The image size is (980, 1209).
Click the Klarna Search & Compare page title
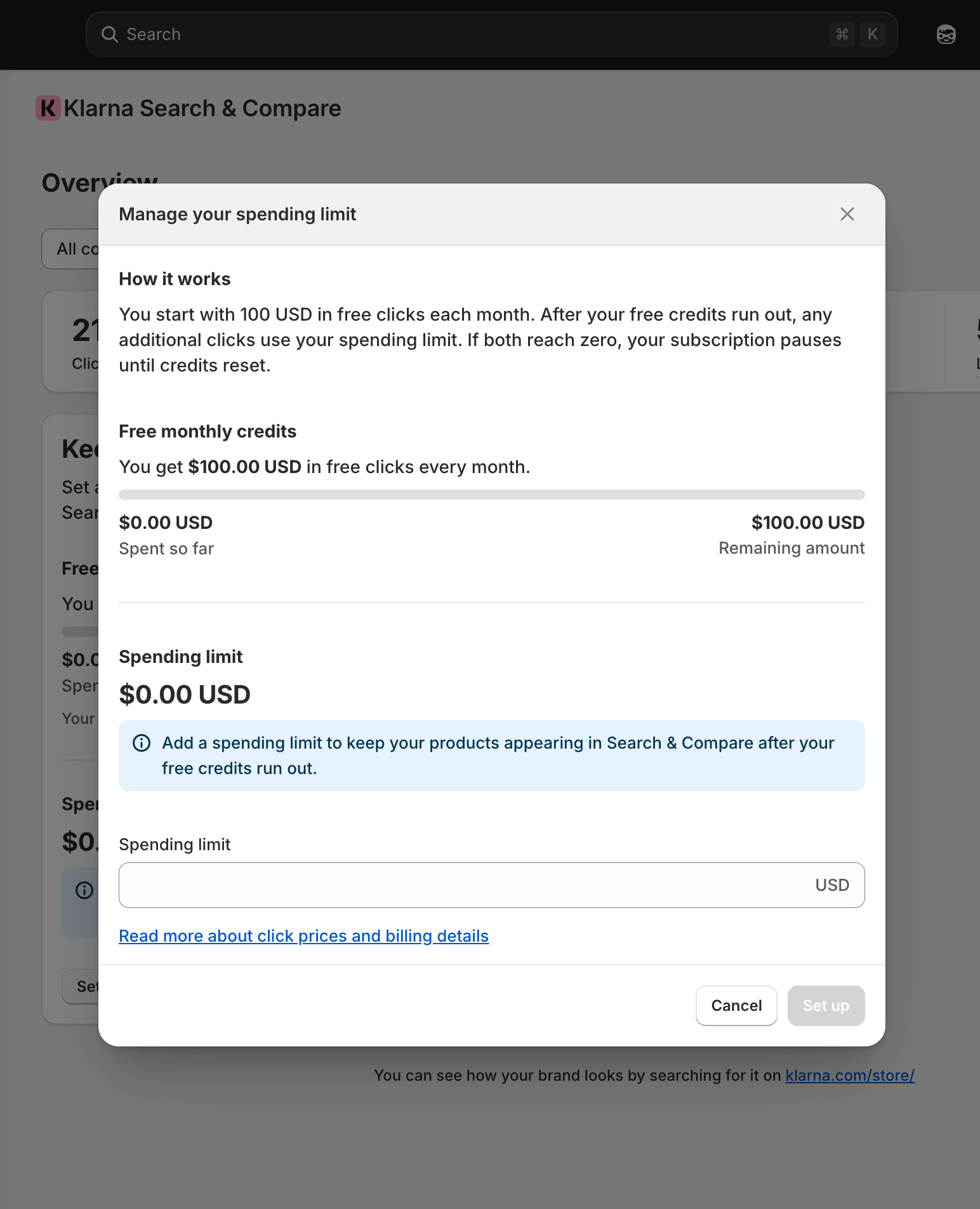click(202, 109)
